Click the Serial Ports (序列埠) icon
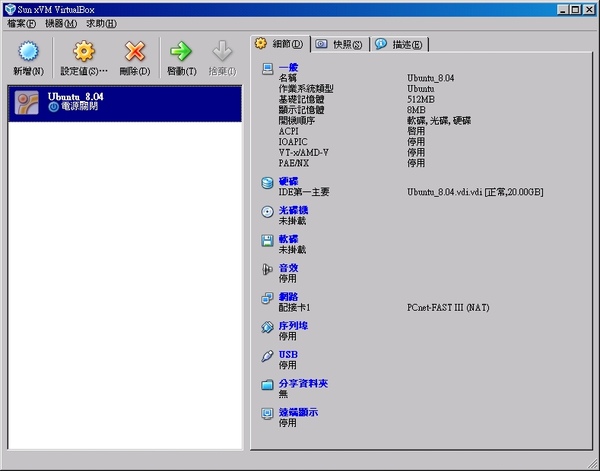This screenshot has width=600, height=471. coord(267,327)
